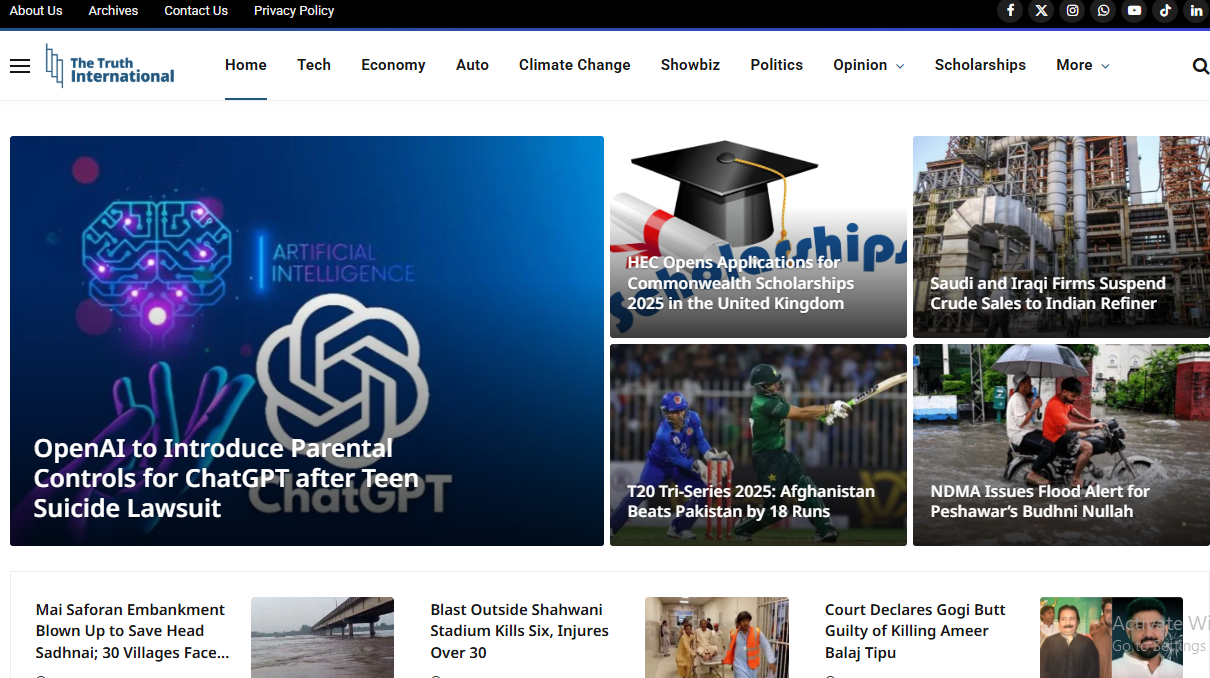
Task: Click the Archives link in top bar
Action: click(x=113, y=11)
